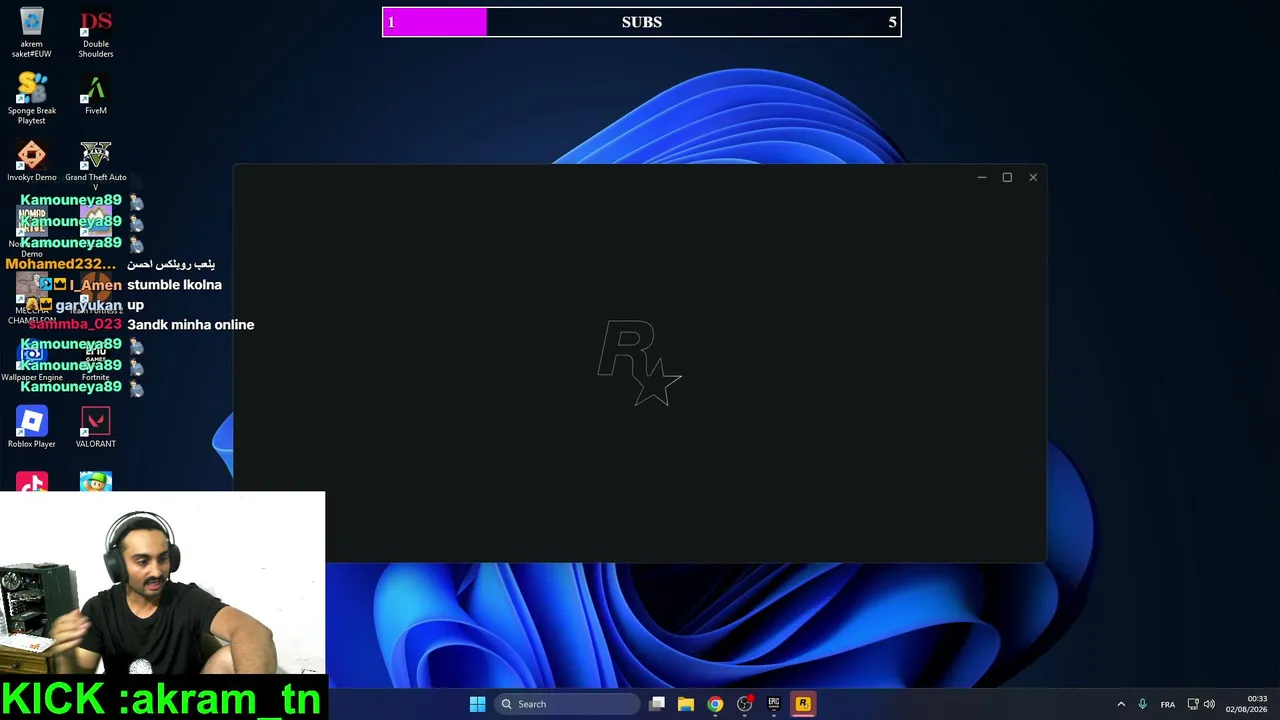Select the Invokyr Demo desktop icon
1280x720 pixels.
click(x=31, y=161)
